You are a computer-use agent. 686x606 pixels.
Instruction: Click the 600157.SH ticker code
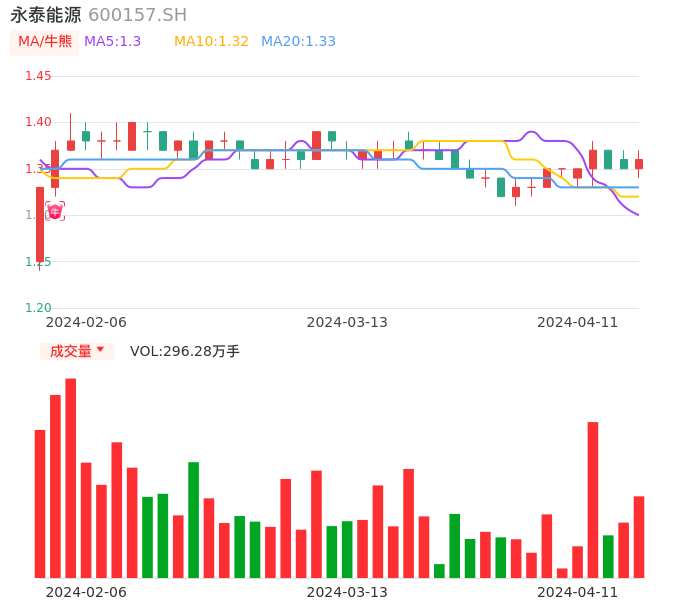[137, 15]
